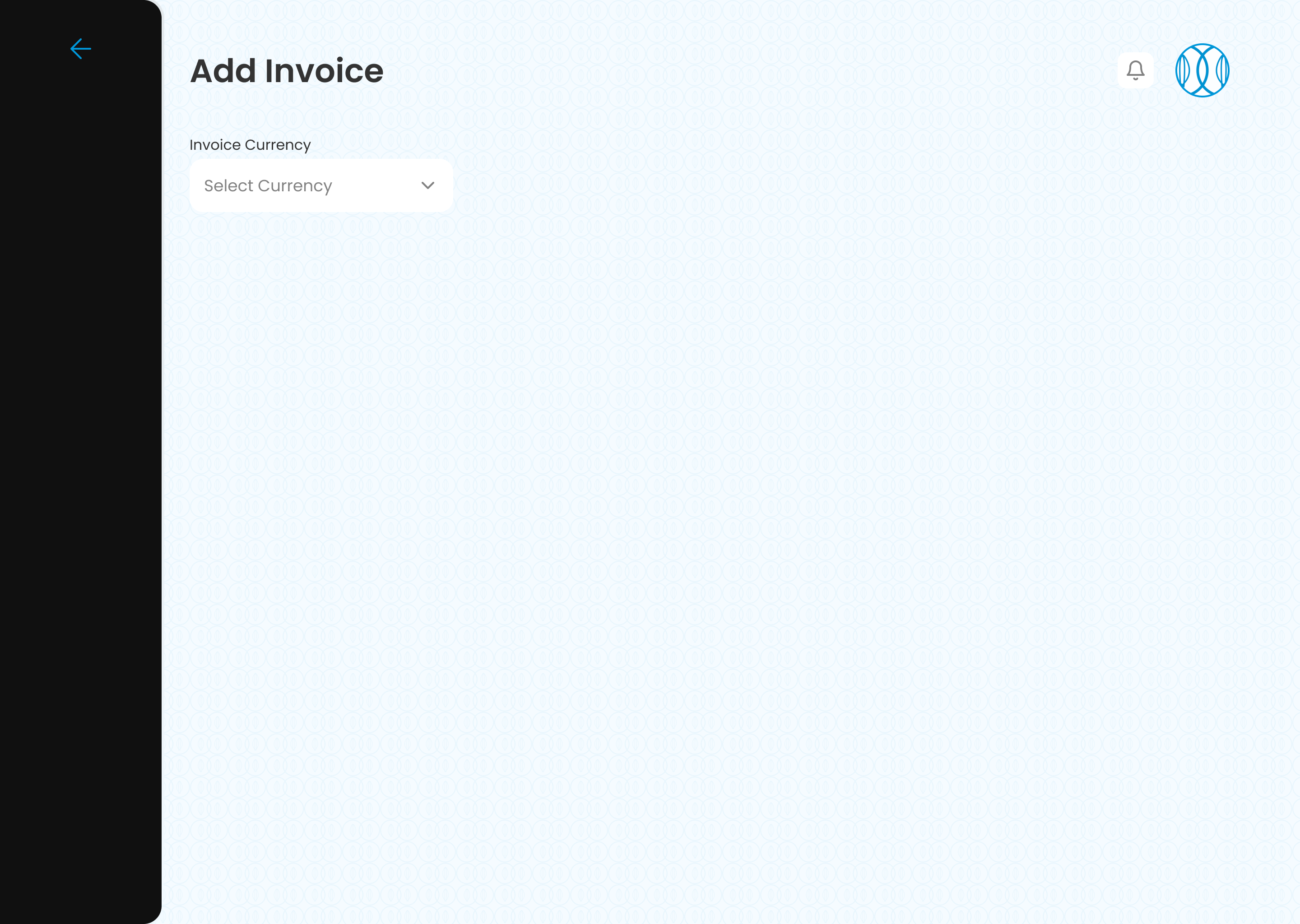Click the currency dropdown chevron

tap(428, 185)
